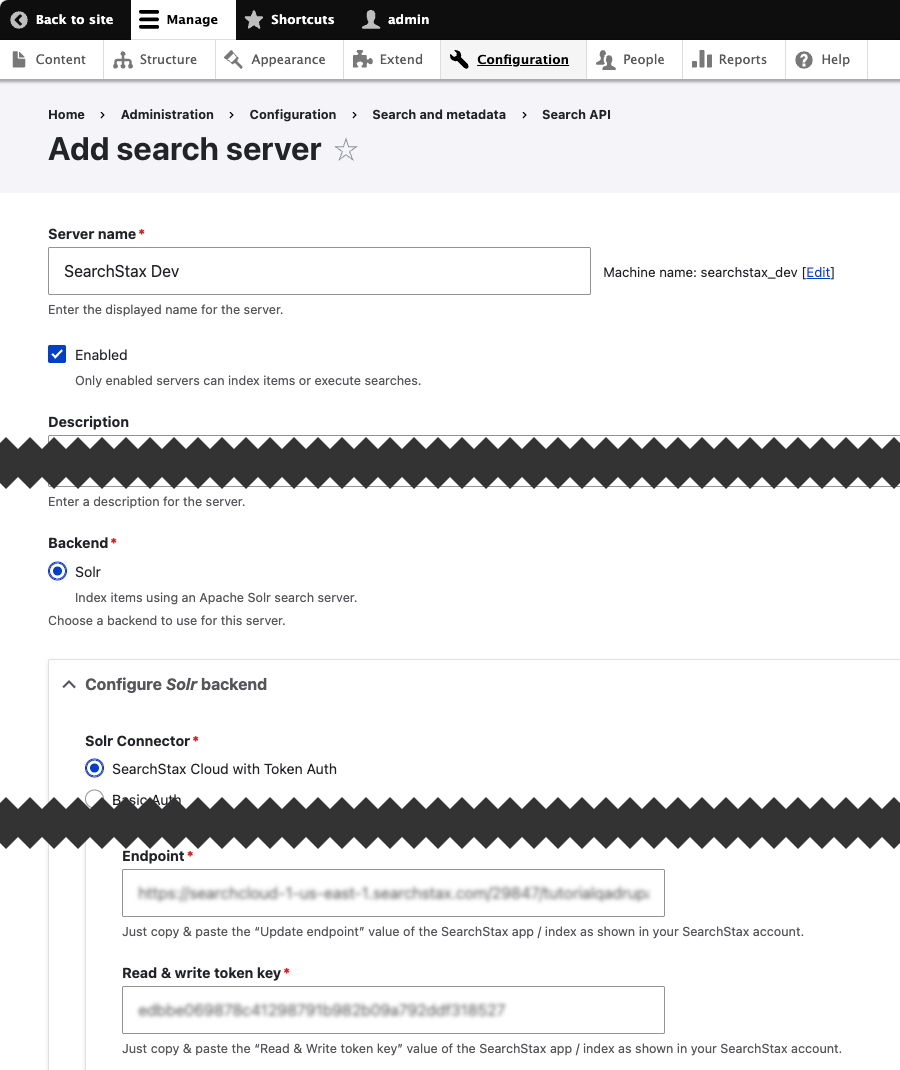Click the Extend puzzle piece icon
Screen dimensions: 900x1070
[362, 59]
